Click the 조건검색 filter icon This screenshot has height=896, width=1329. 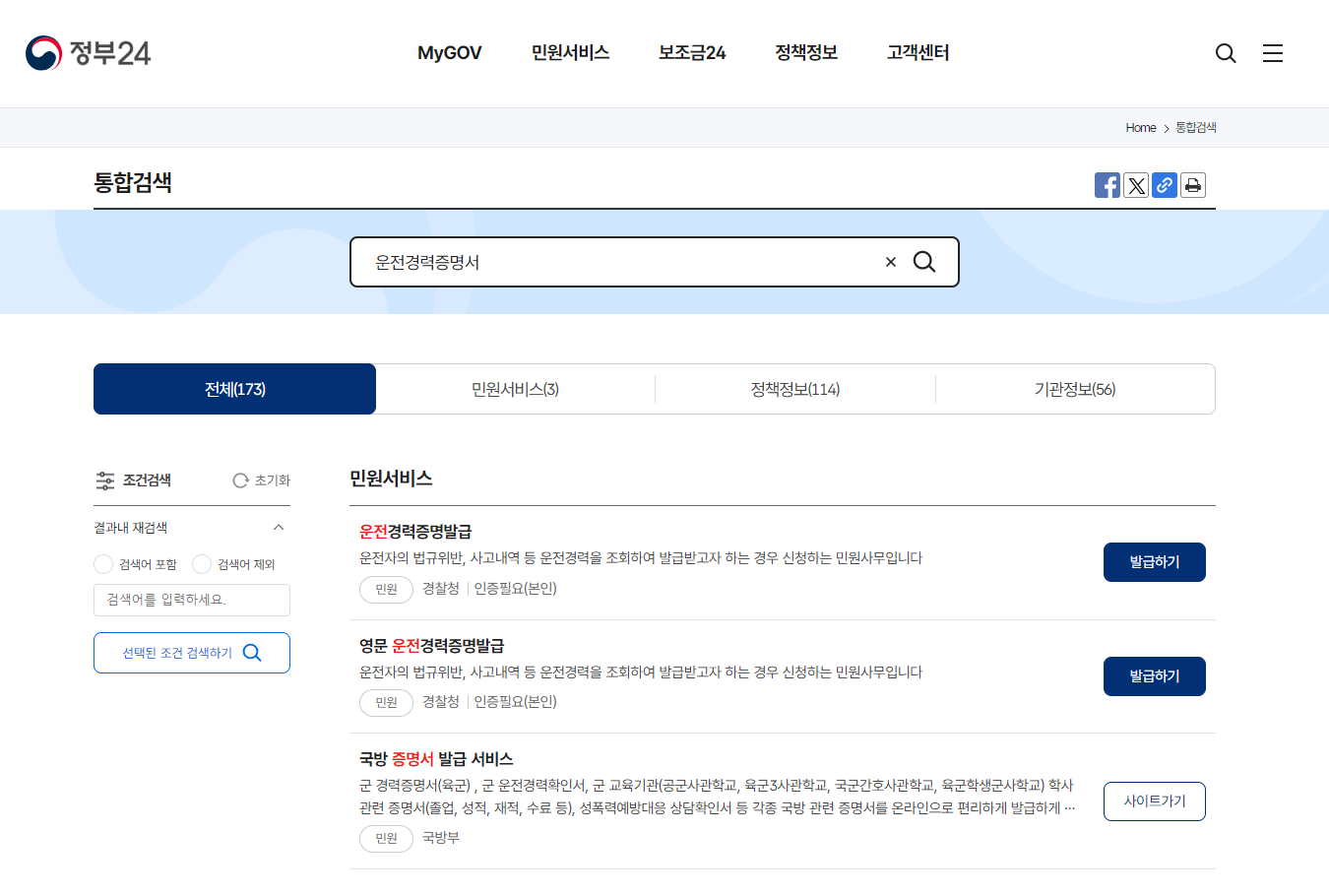point(105,480)
